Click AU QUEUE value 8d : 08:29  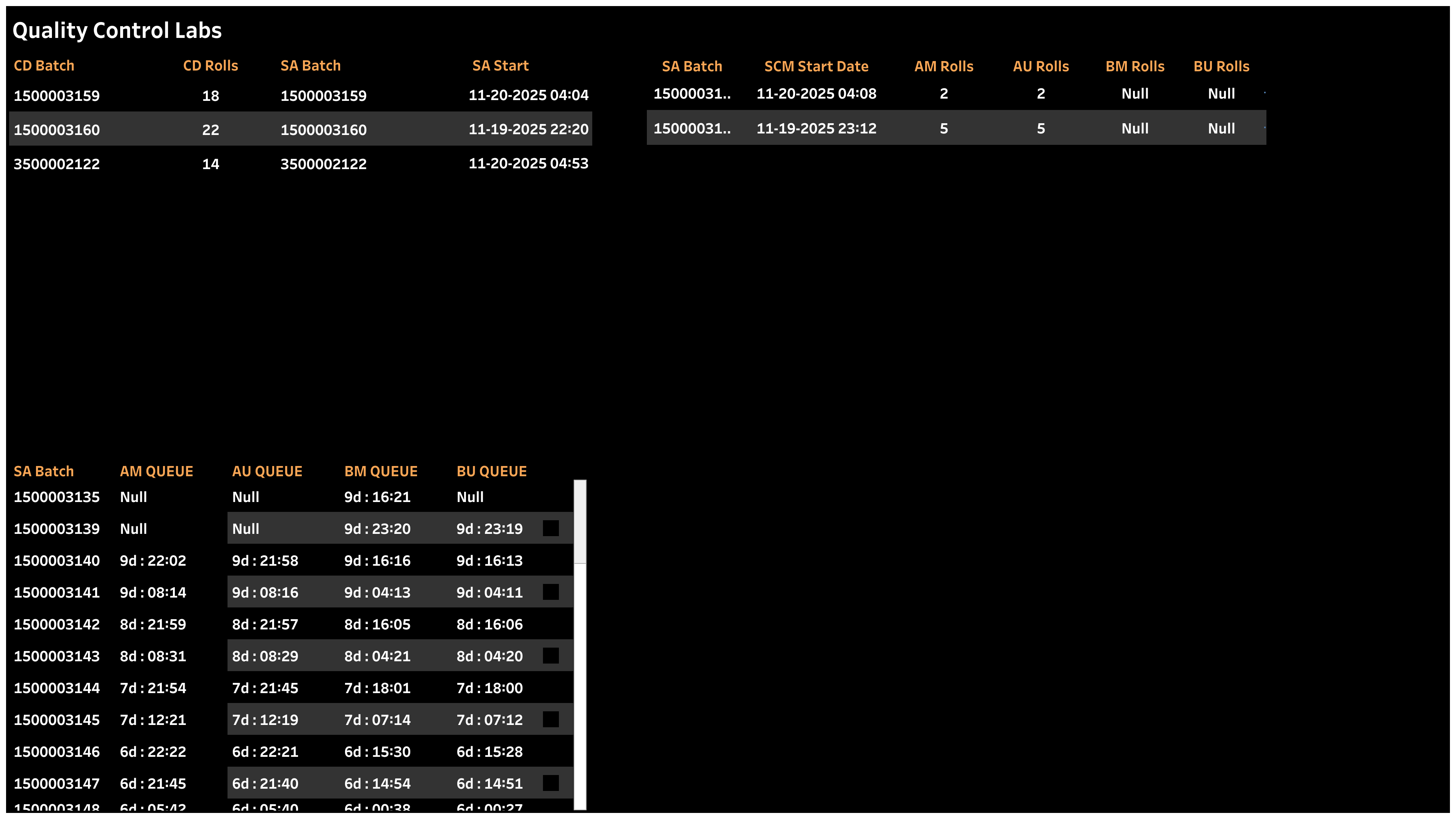tap(265, 656)
